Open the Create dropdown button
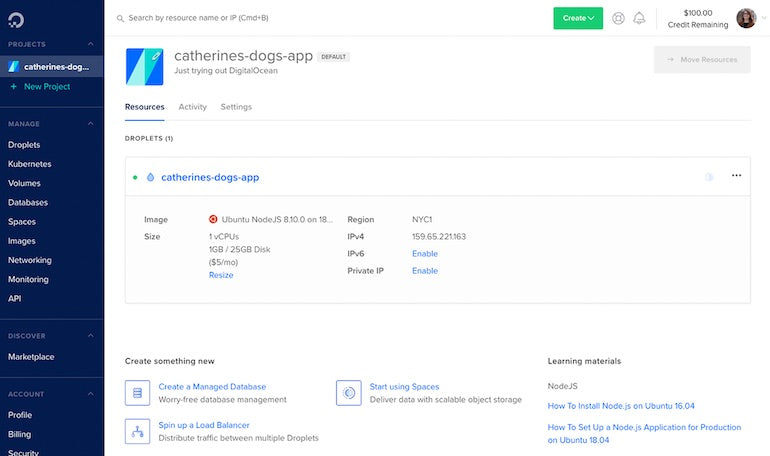Image resolution: width=770 pixels, height=456 pixels. tap(578, 18)
